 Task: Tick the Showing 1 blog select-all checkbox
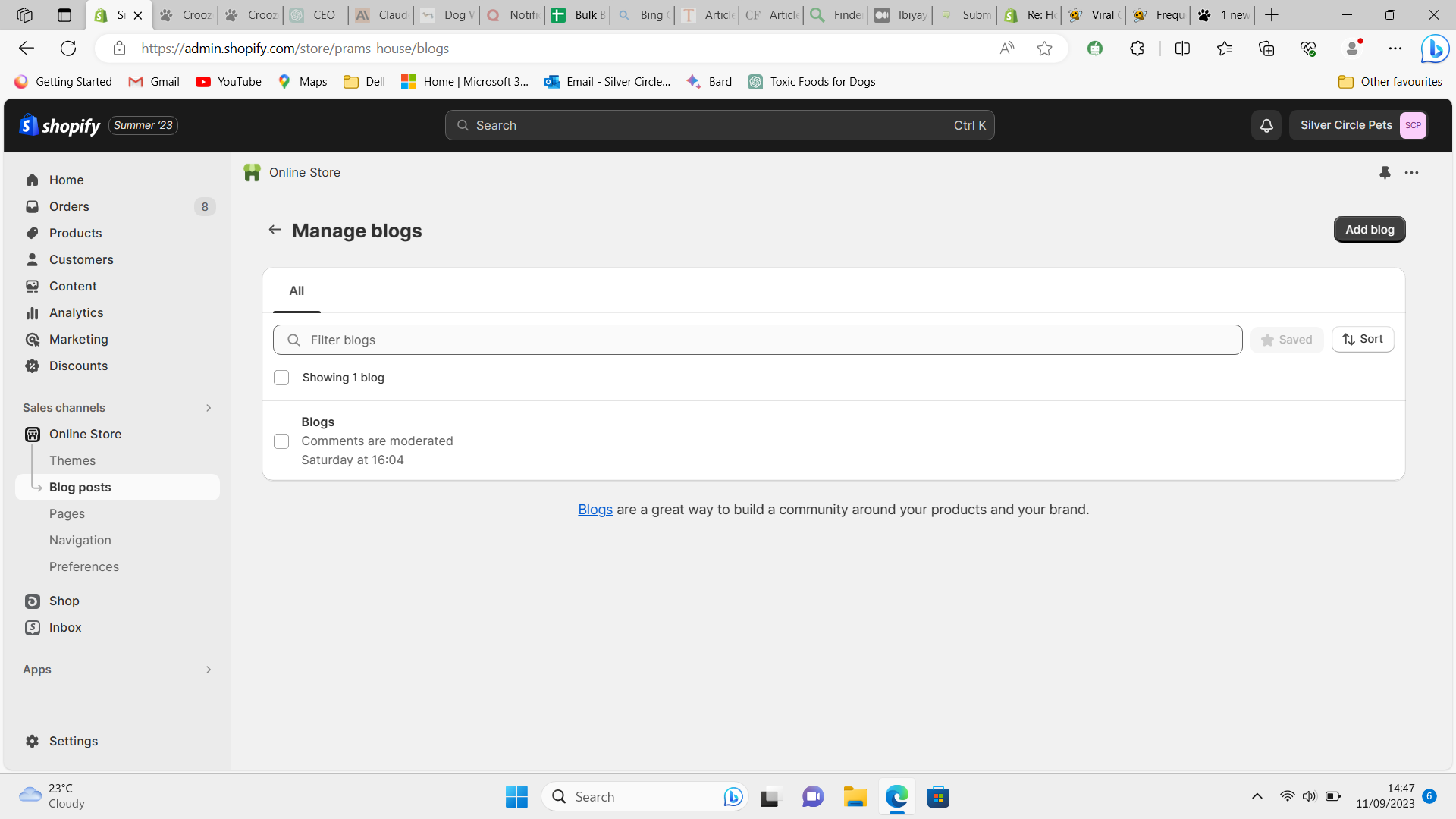(281, 378)
